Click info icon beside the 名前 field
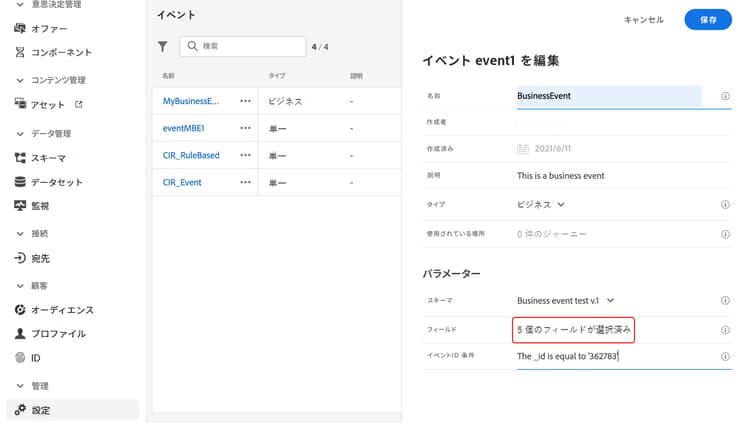Viewport: 750px width, 423px height. 725,96
